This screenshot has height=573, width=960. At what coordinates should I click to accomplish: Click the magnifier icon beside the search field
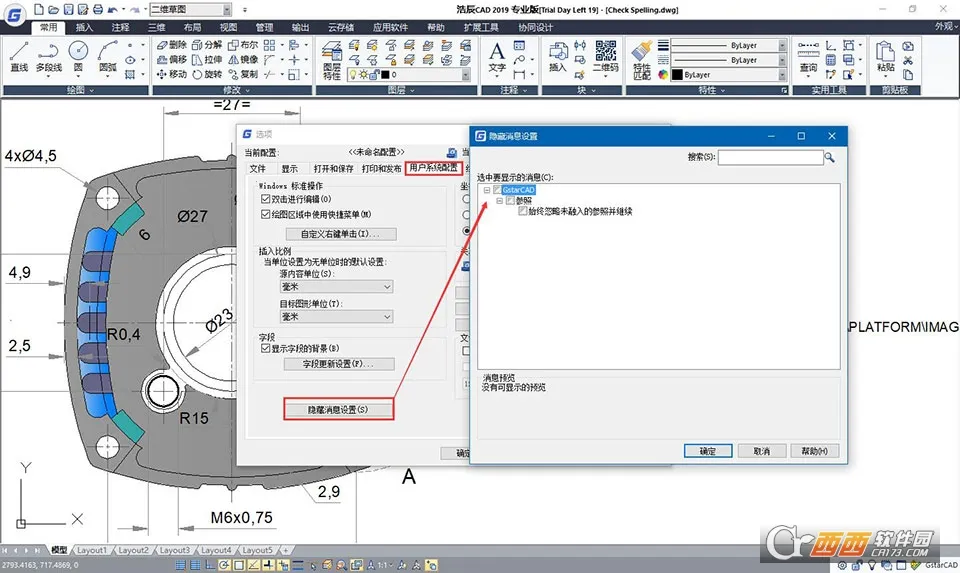click(829, 157)
